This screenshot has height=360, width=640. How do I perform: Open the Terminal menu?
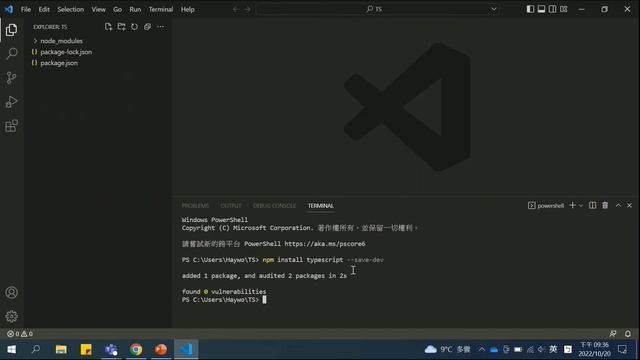click(x=161, y=9)
